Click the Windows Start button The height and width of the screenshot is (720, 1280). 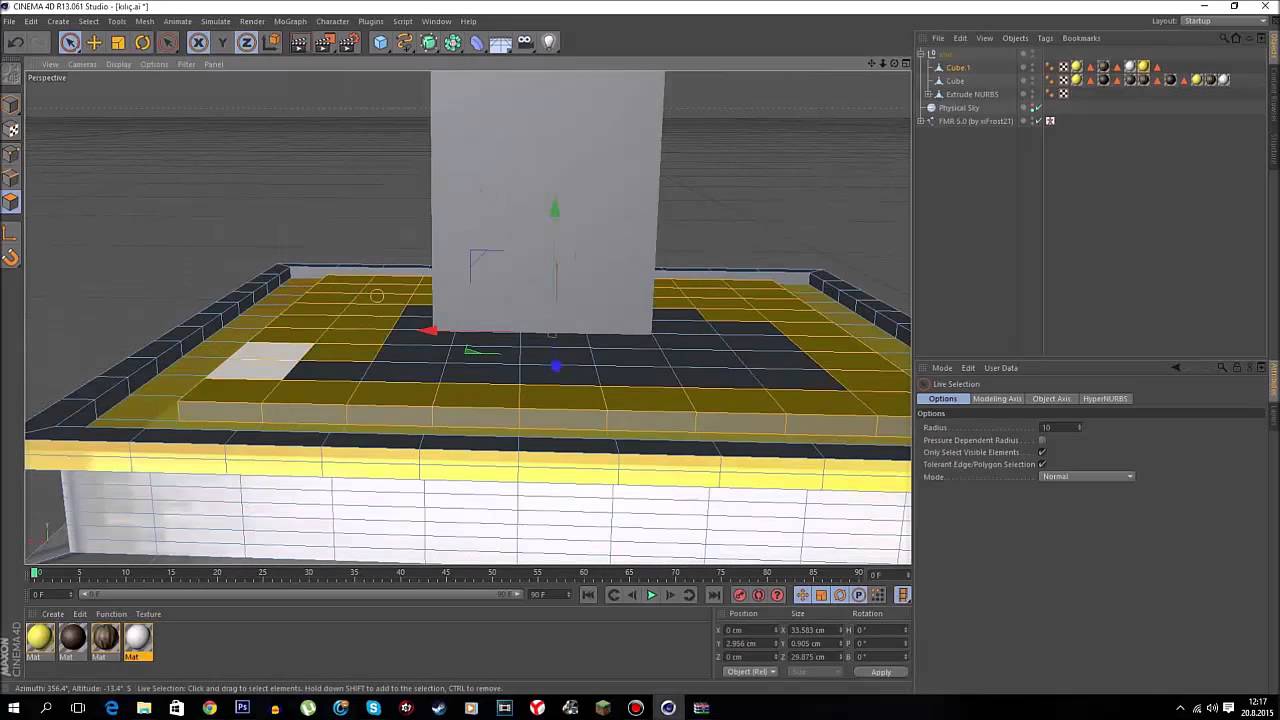[x=13, y=708]
